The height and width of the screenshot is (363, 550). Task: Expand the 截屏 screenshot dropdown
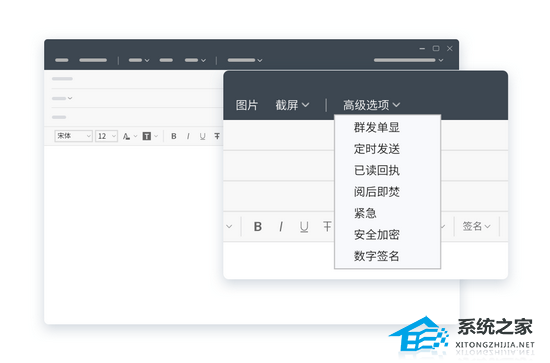point(292,105)
